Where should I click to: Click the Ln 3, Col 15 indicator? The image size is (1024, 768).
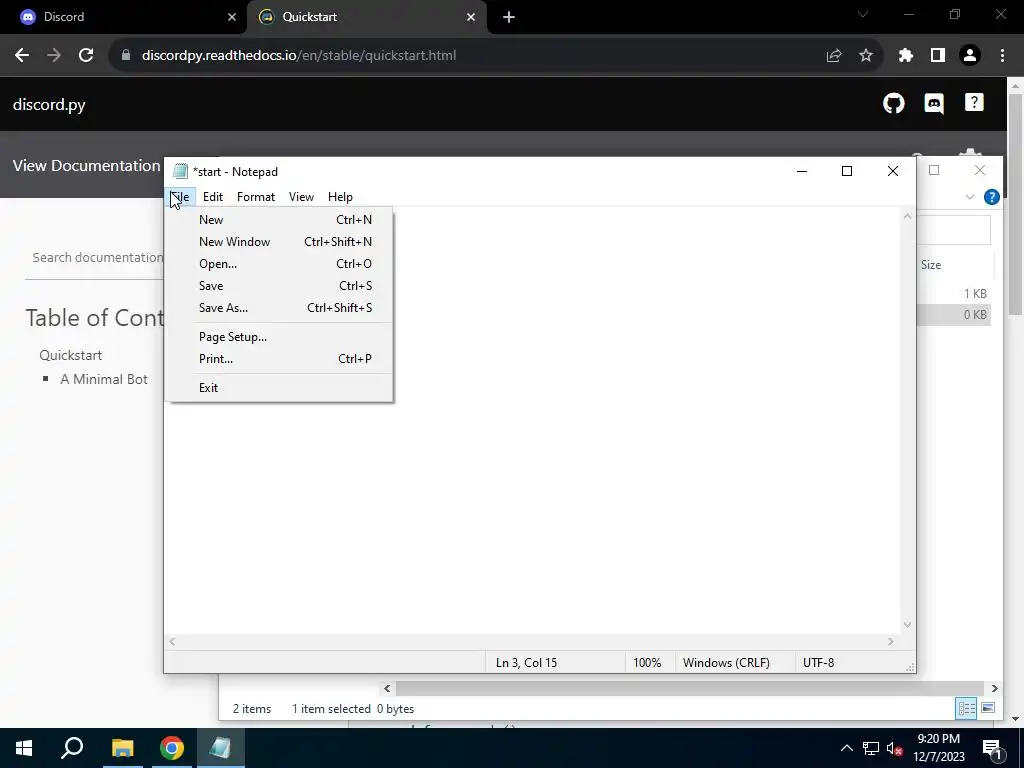(526, 663)
